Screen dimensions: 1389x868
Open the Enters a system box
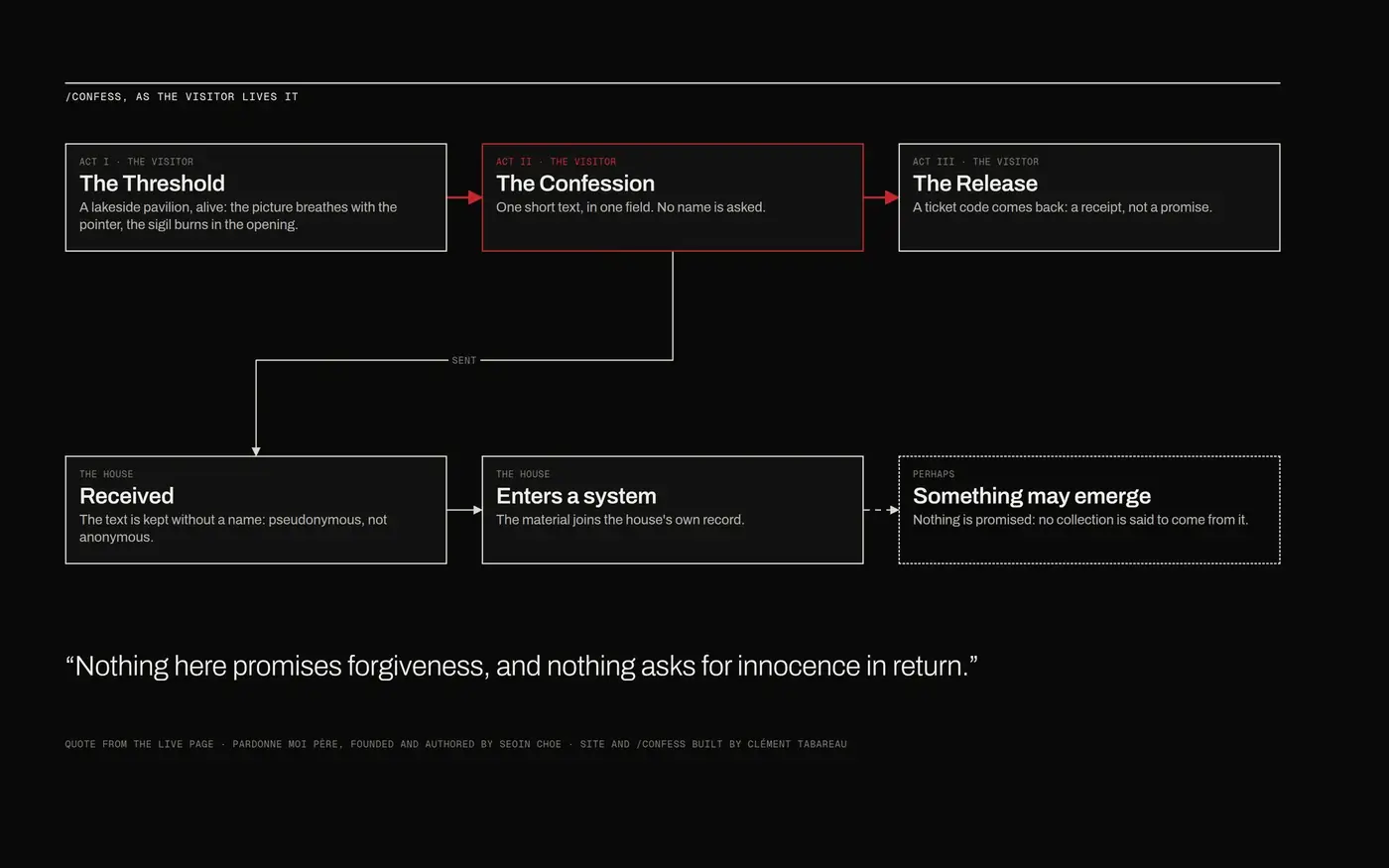(x=673, y=510)
